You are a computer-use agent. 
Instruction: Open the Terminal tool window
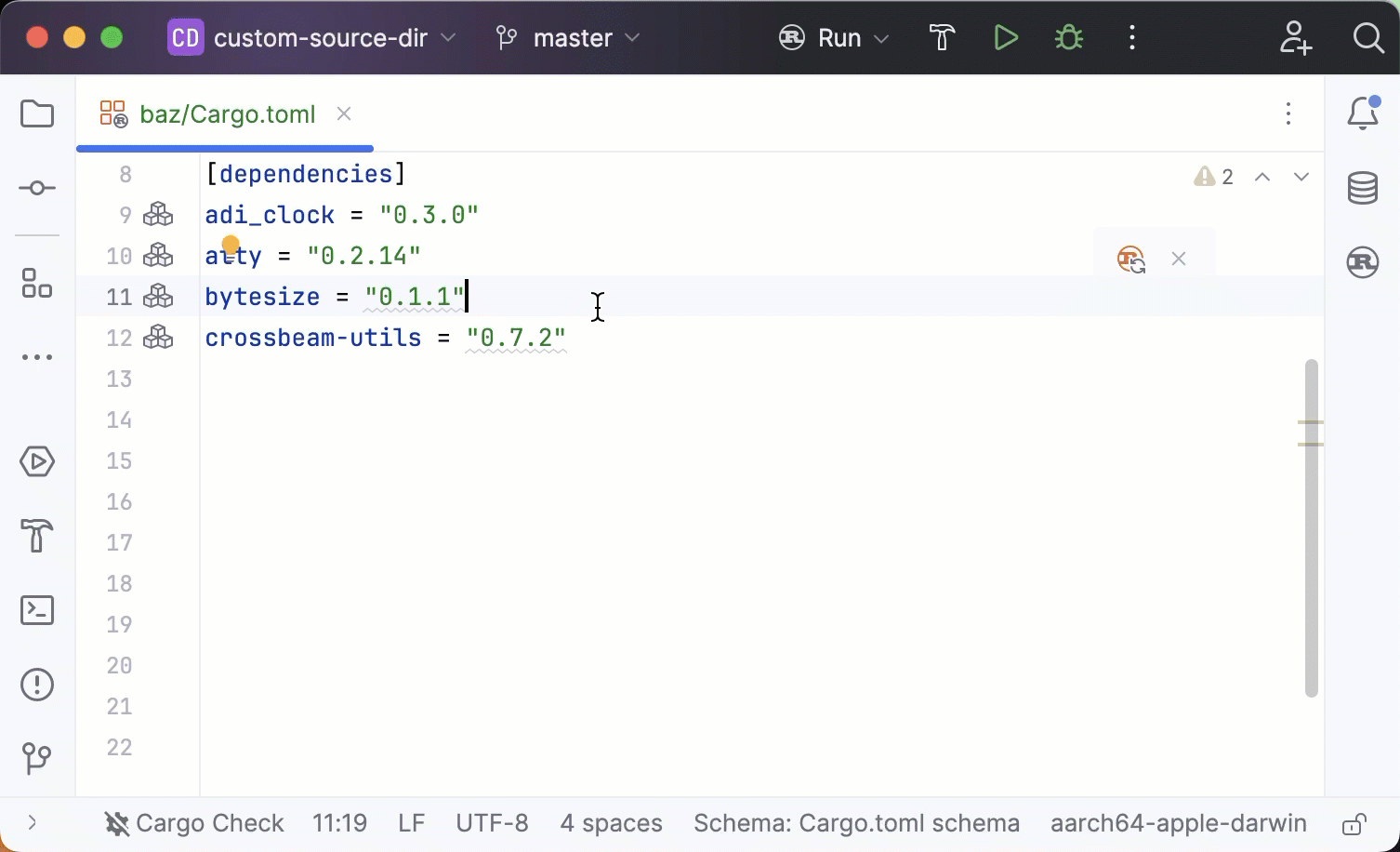tap(37, 610)
